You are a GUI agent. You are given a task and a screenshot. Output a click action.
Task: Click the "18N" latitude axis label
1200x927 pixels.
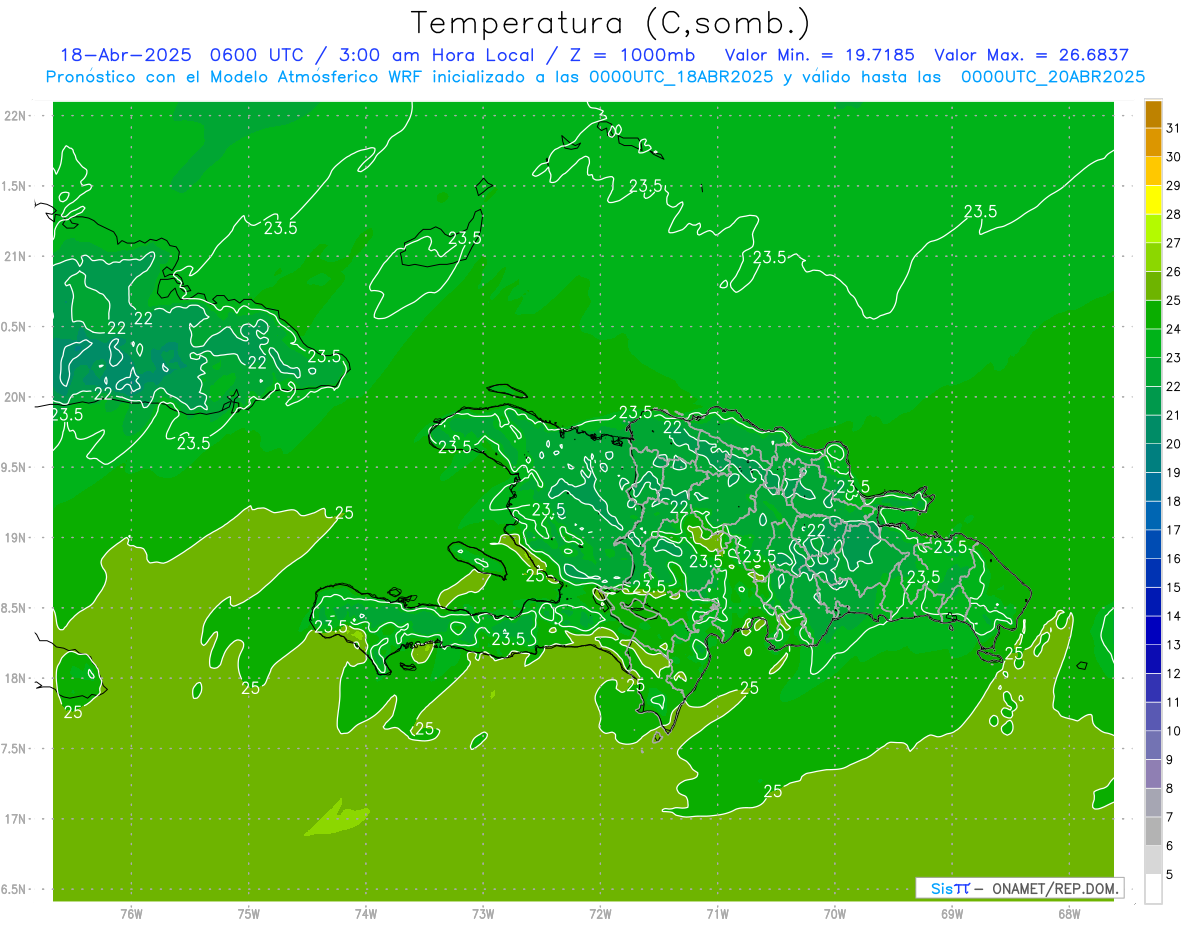pos(16,679)
